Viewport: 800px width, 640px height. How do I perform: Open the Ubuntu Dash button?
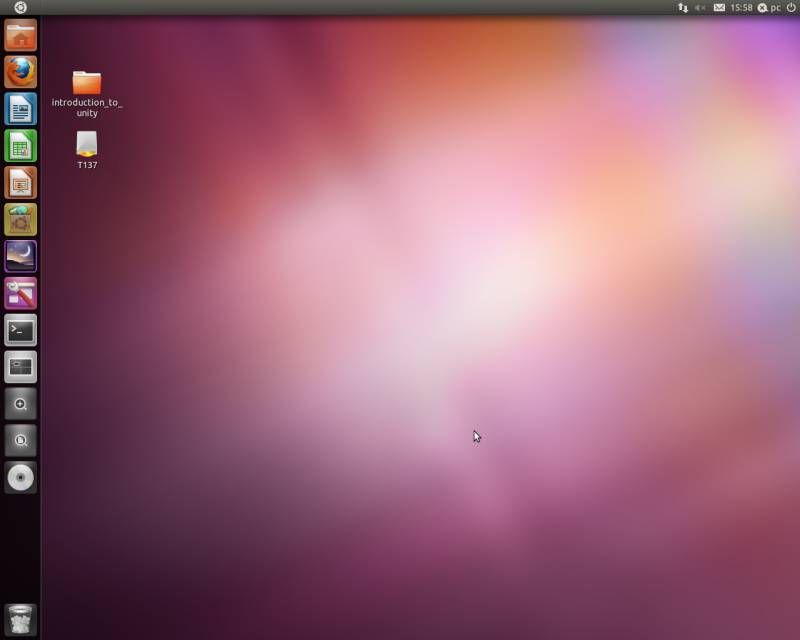pos(20,7)
